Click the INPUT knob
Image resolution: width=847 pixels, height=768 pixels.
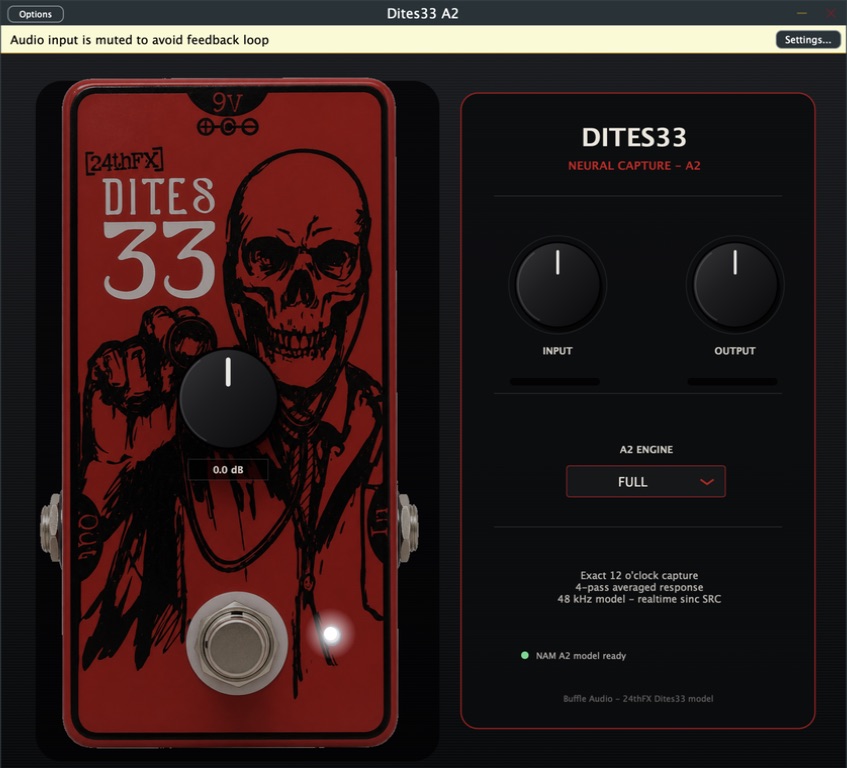[557, 285]
